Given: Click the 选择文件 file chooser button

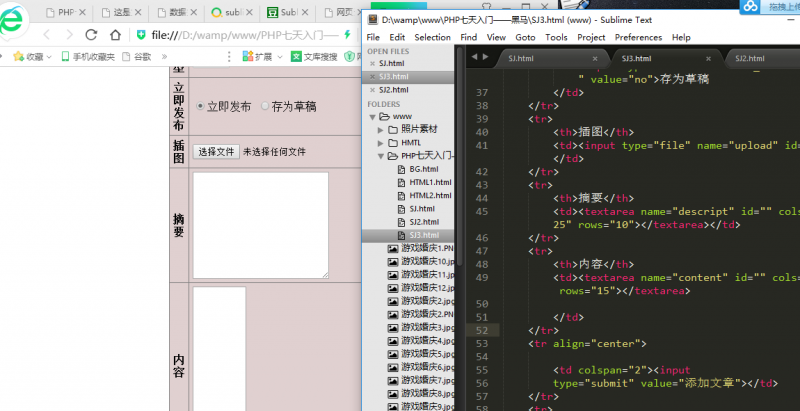Looking at the screenshot, I should [216, 152].
